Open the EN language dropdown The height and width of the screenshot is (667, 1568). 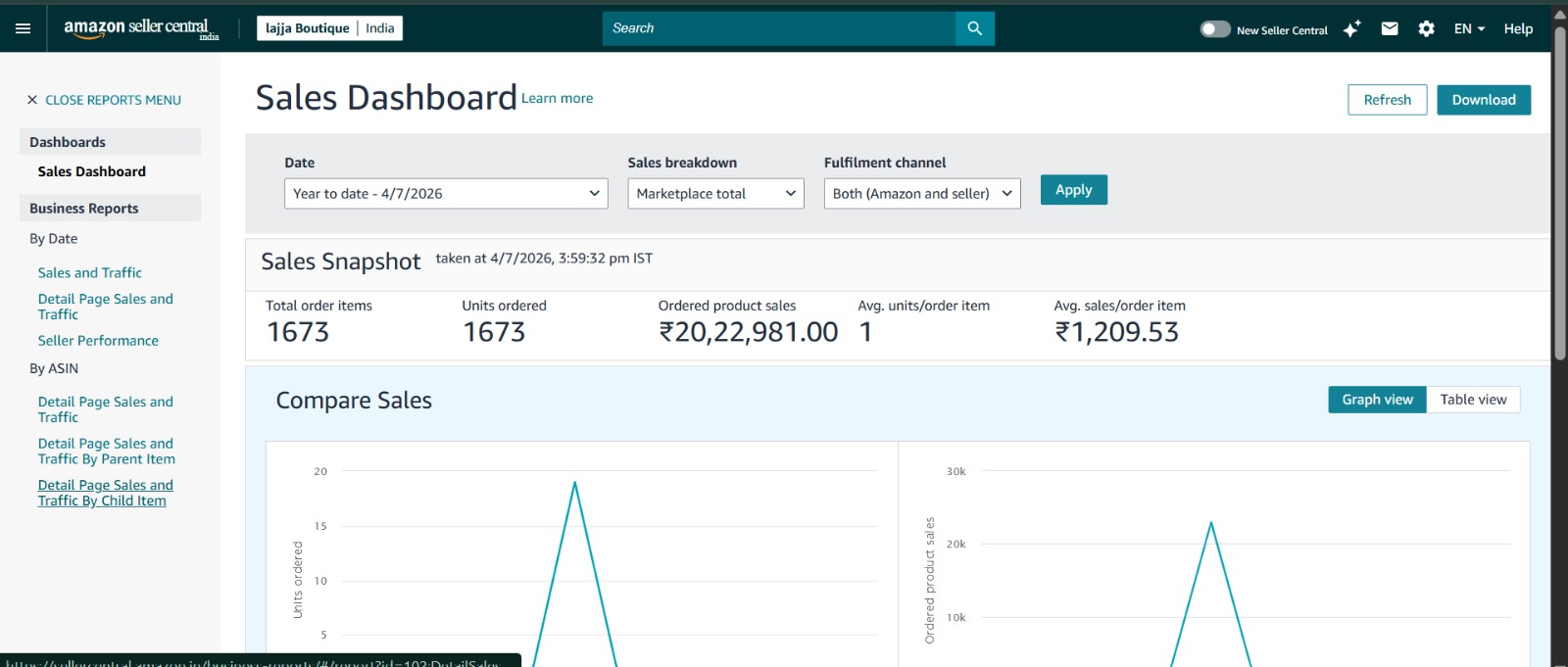pos(1469,28)
